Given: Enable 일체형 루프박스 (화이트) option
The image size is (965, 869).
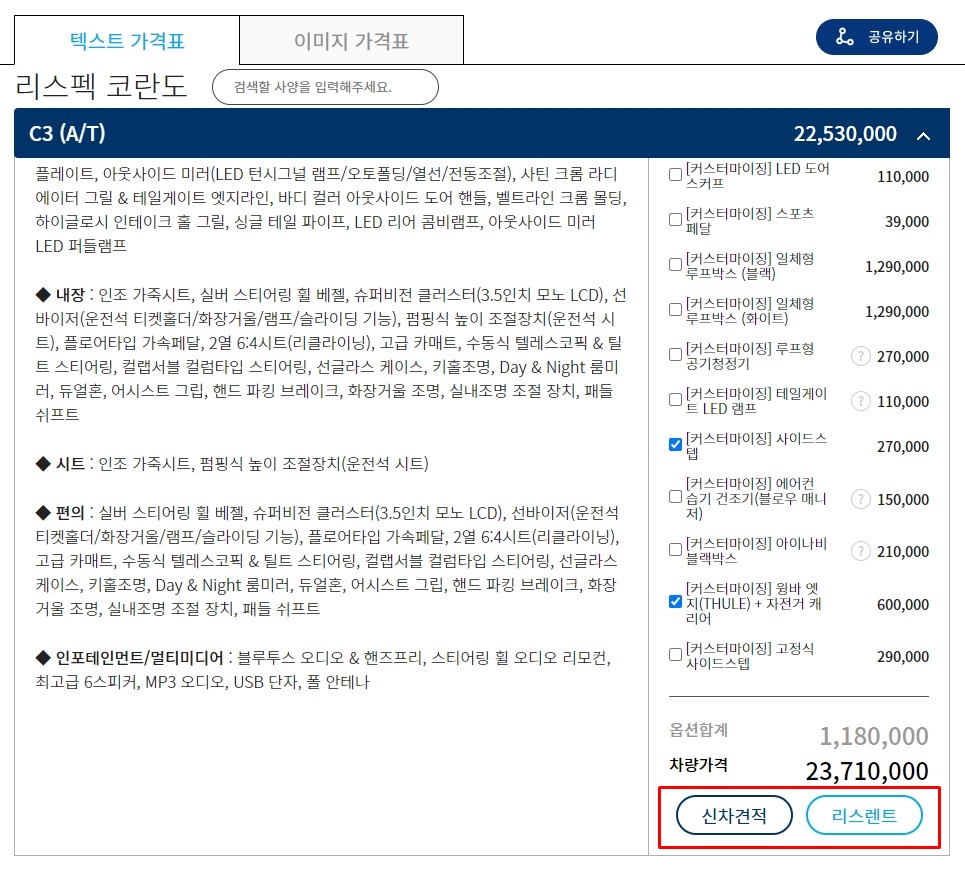Looking at the screenshot, I should [x=675, y=310].
